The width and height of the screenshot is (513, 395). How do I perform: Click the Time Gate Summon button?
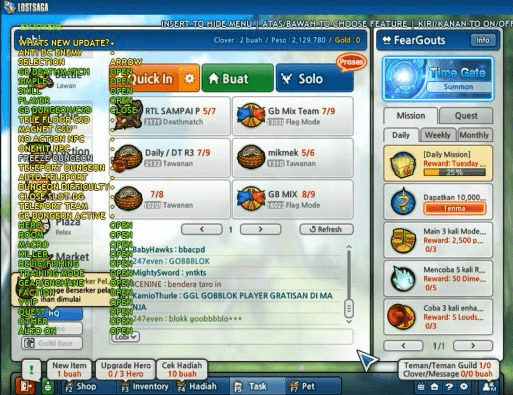pos(458,87)
